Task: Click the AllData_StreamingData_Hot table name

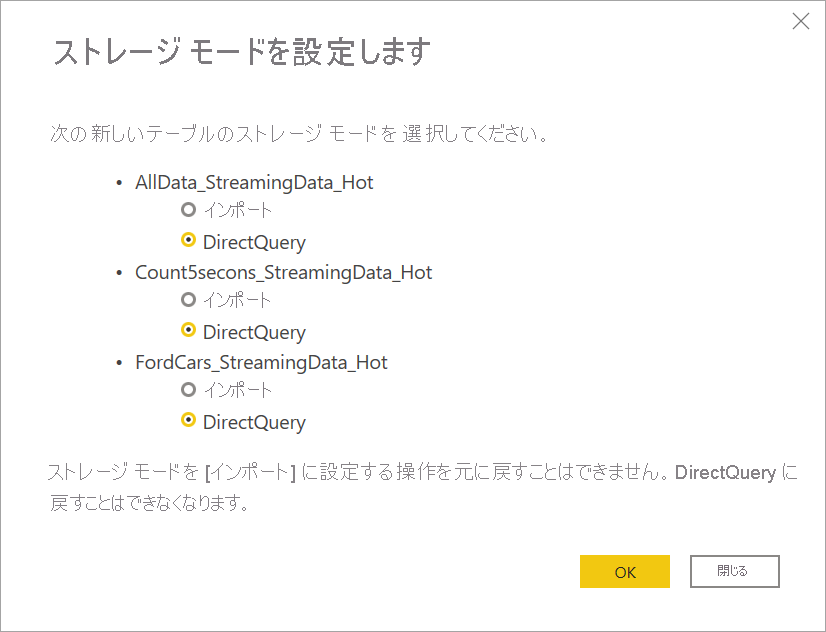Action: pyautogui.click(x=254, y=182)
